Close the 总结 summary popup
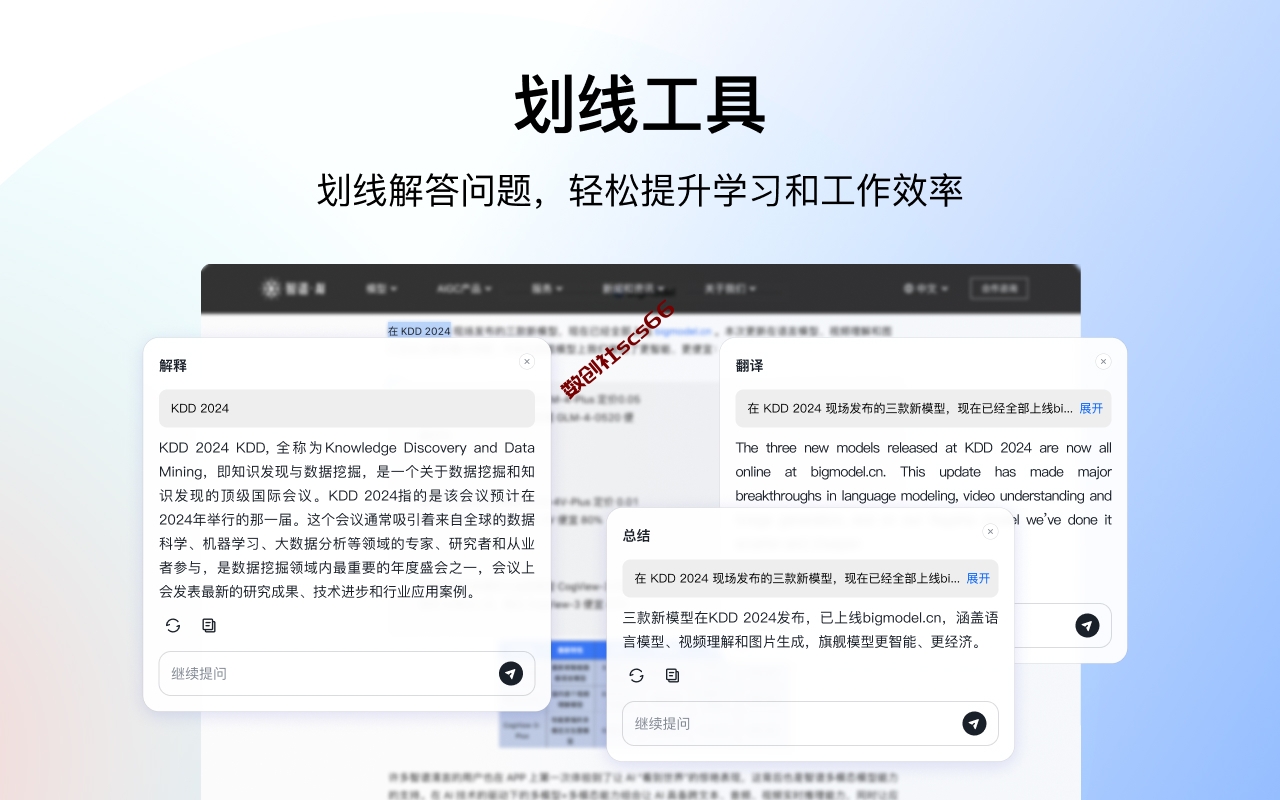Image resolution: width=1280 pixels, height=800 pixels. tap(990, 532)
